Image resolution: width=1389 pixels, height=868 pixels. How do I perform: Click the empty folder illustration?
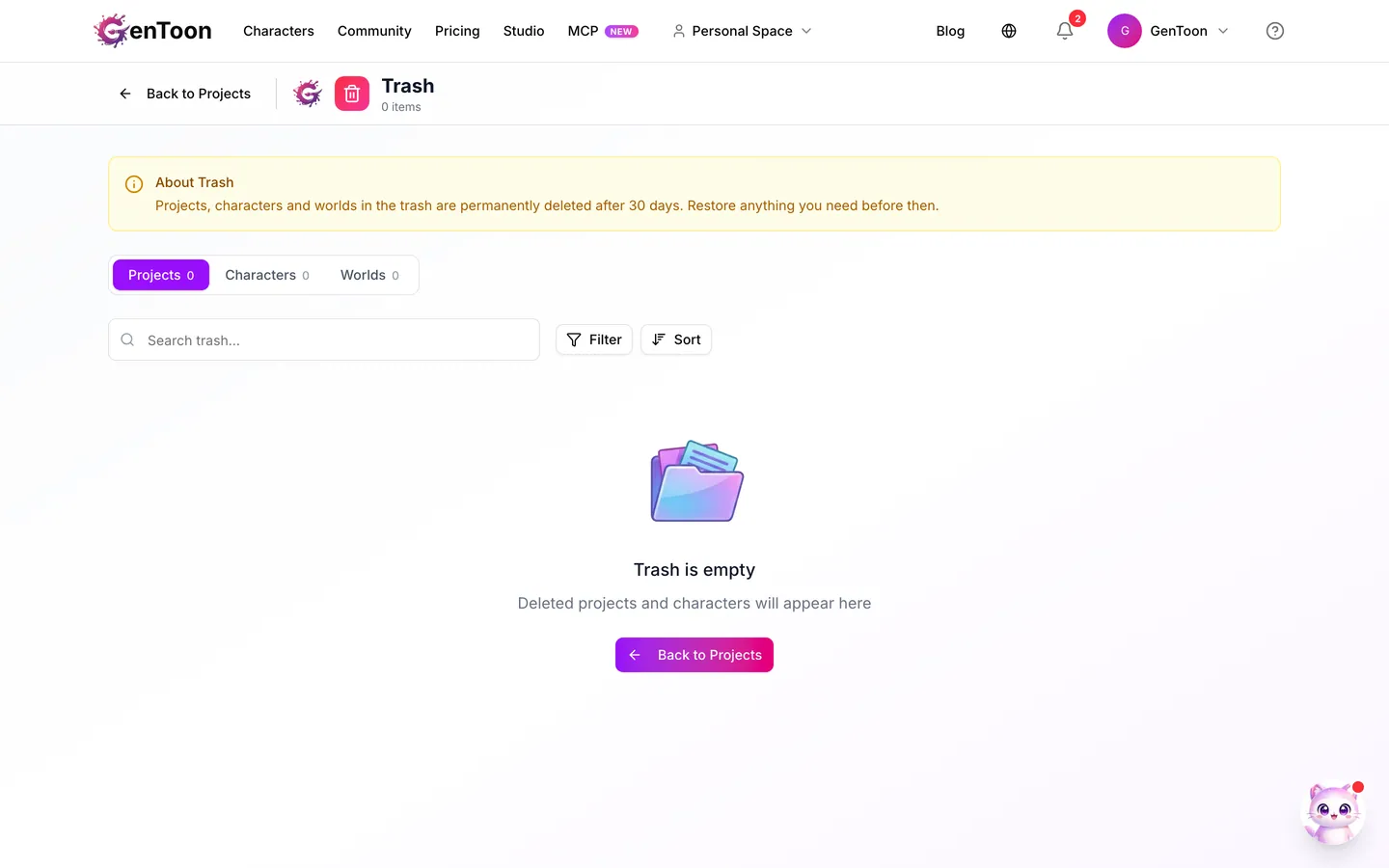tap(696, 481)
